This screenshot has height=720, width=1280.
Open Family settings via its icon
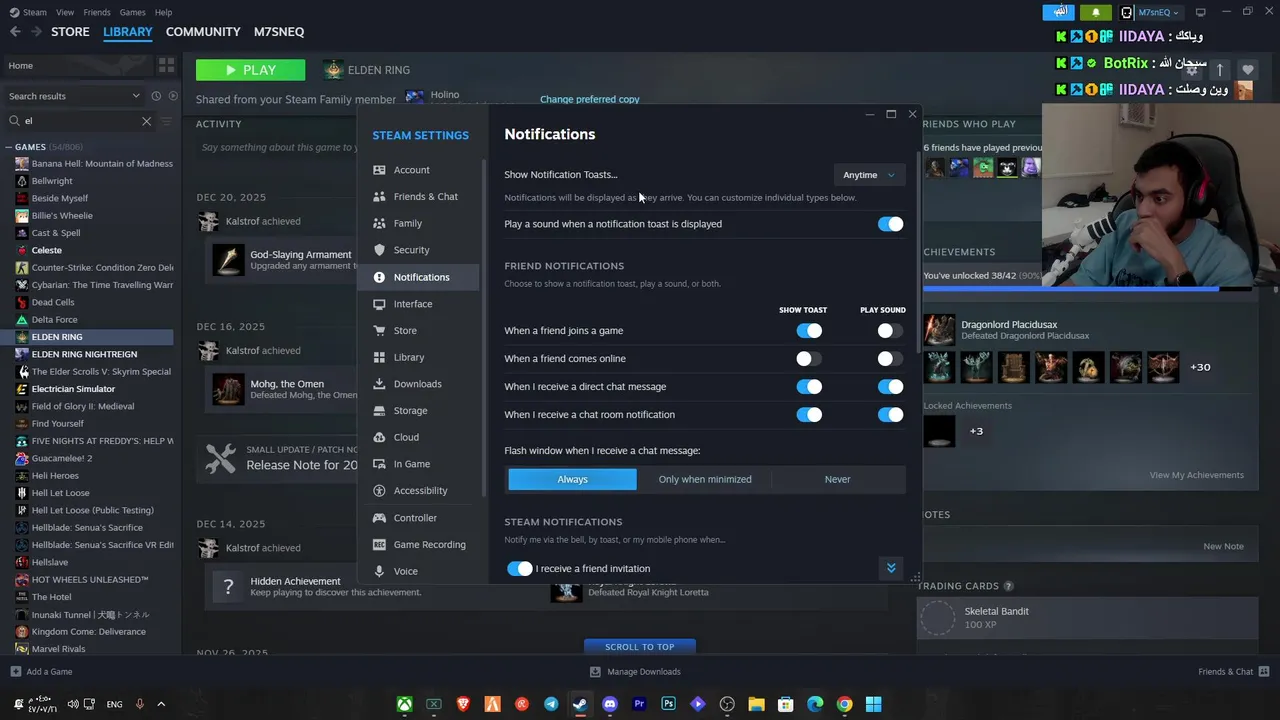(379, 223)
